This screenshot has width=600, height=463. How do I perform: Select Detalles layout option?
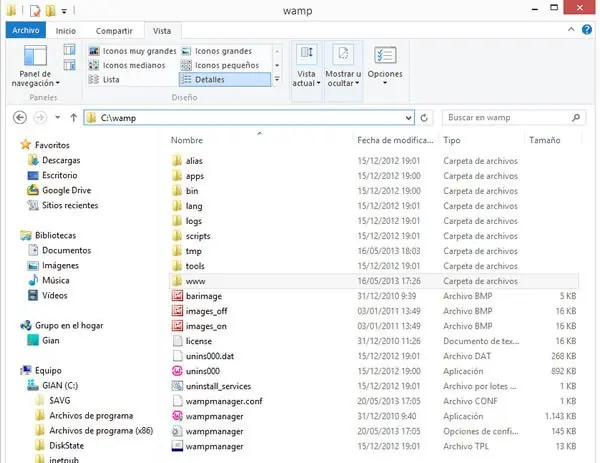click(x=225, y=80)
